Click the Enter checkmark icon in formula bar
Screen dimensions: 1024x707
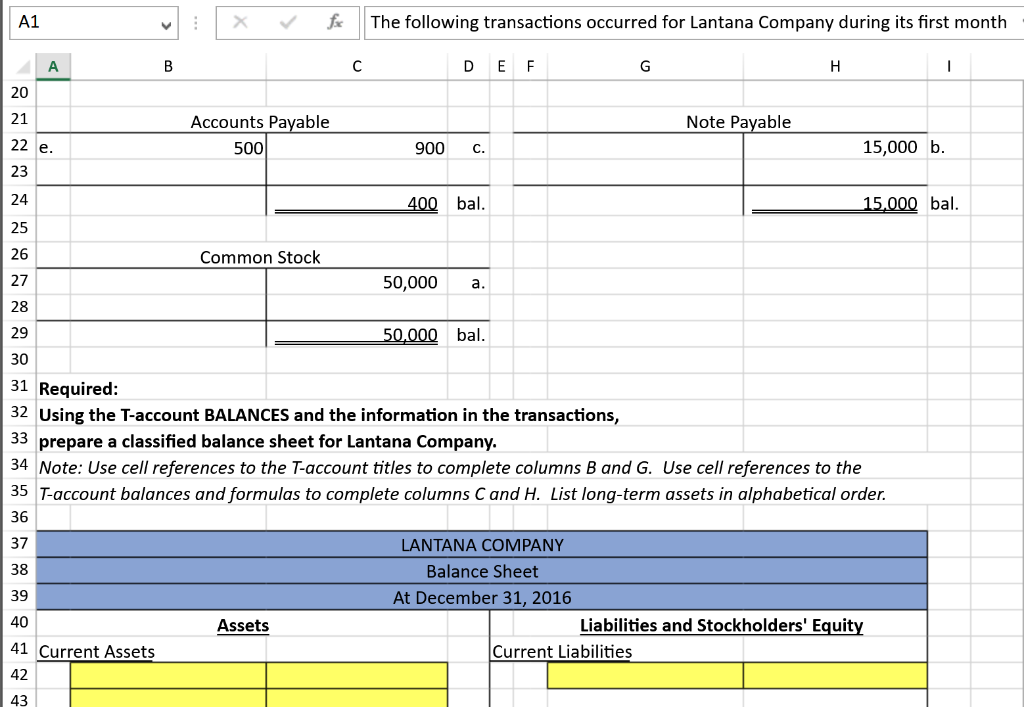coord(287,22)
